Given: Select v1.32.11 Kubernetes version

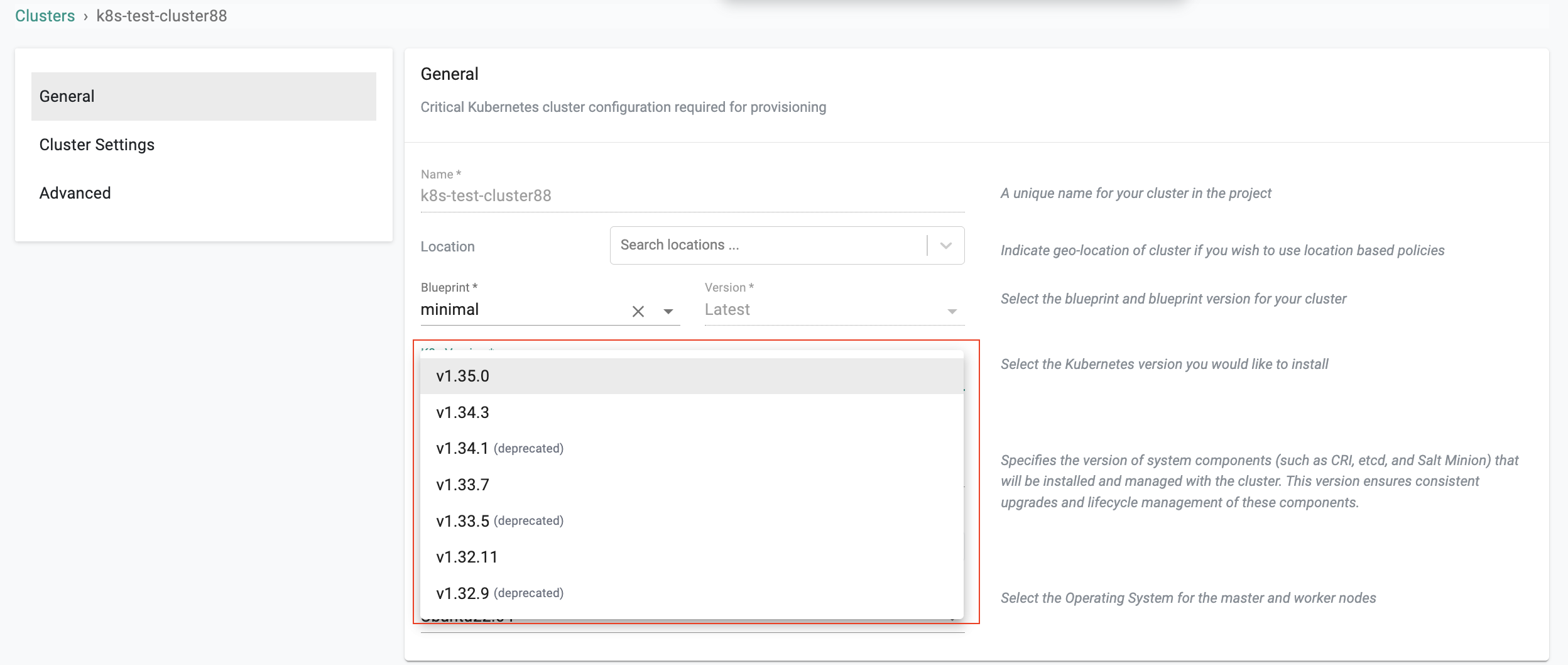Looking at the screenshot, I should click(x=467, y=557).
